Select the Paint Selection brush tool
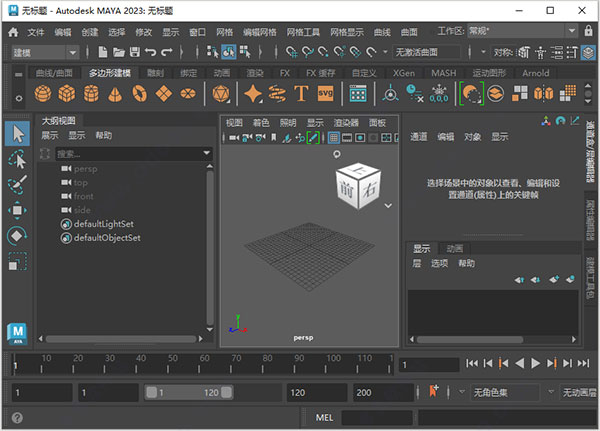Screen dimensions: 600x431 pos(17,185)
